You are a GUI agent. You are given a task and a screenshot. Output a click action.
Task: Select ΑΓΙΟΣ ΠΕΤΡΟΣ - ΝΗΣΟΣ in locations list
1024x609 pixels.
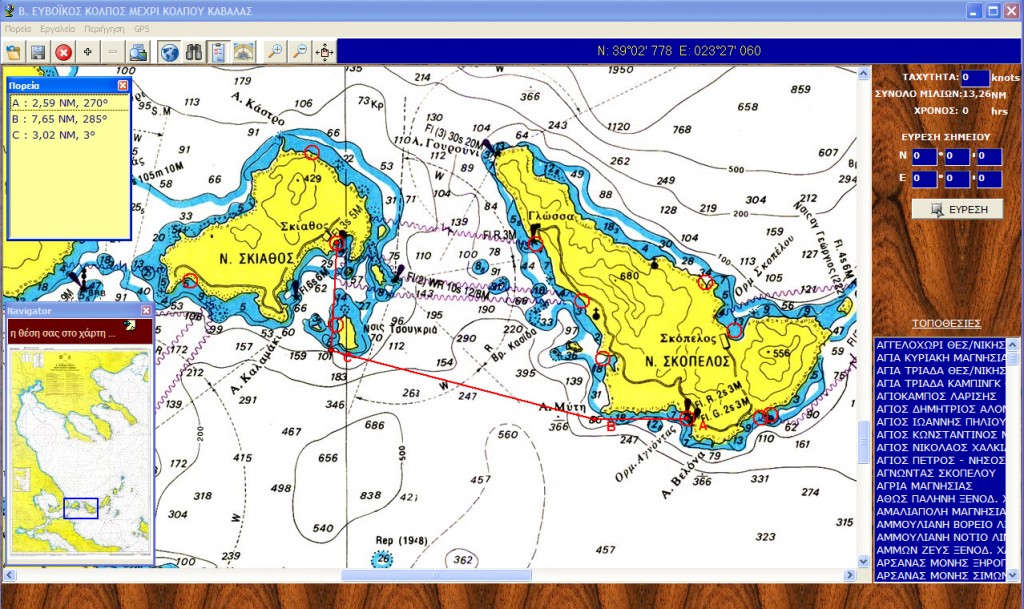940,460
